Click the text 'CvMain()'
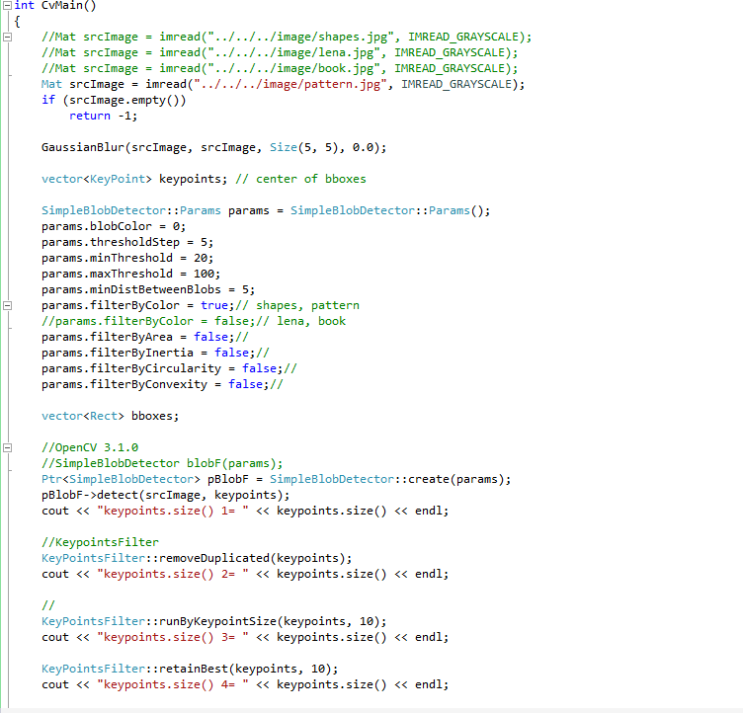Image resolution: width=743 pixels, height=713 pixels. point(69,5)
